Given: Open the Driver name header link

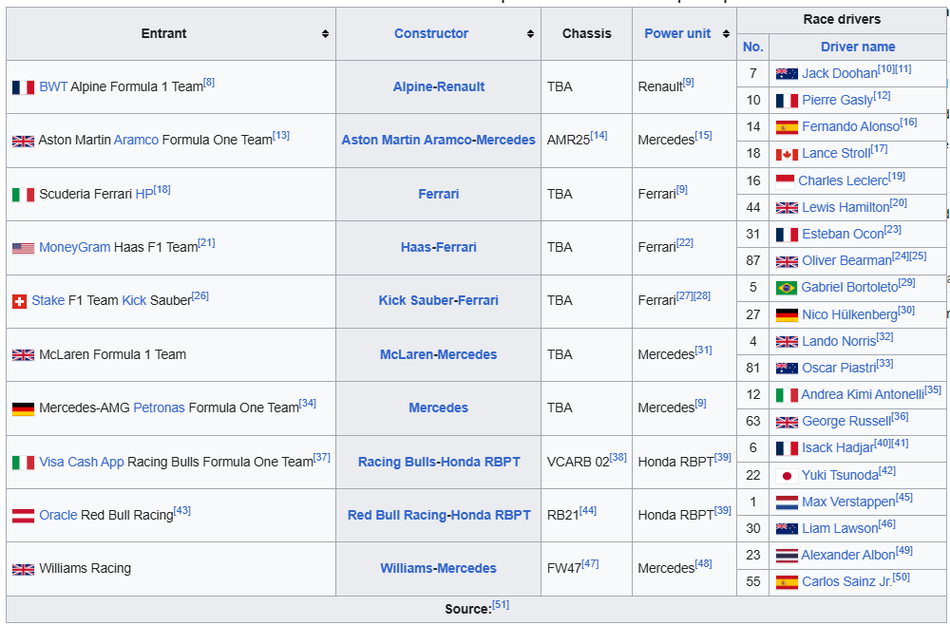Looking at the screenshot, I should (857, 47).
